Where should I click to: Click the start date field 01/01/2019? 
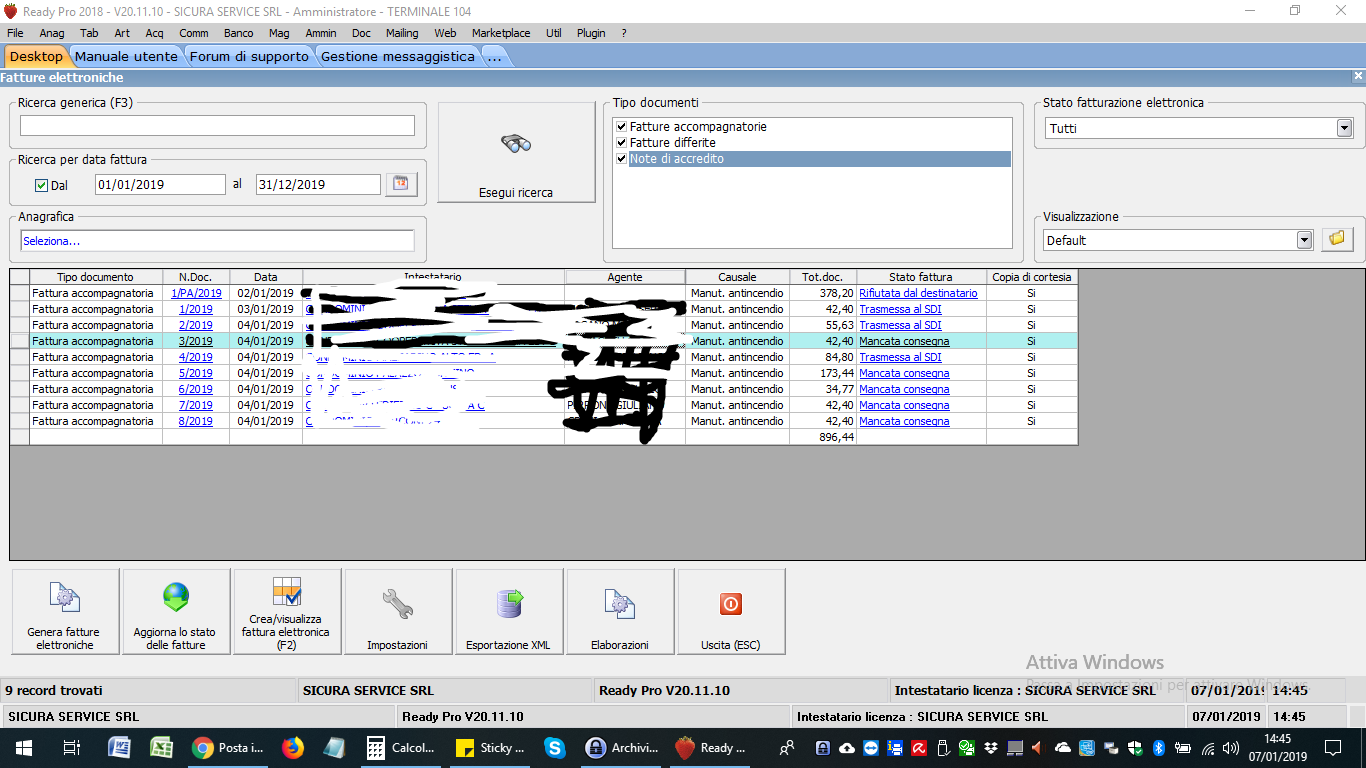pos(160,185)
